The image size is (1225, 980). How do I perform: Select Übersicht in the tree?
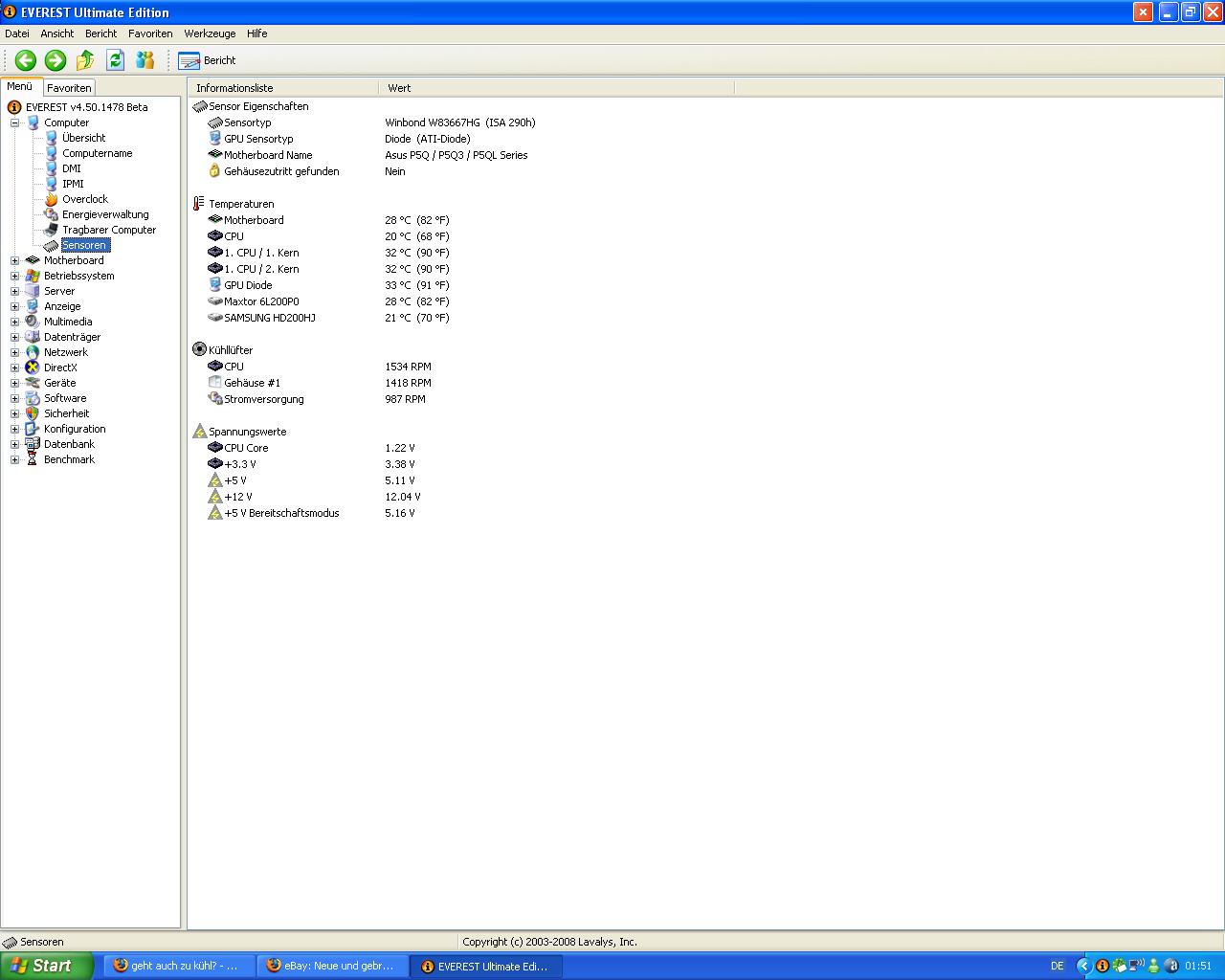(83, 138)
